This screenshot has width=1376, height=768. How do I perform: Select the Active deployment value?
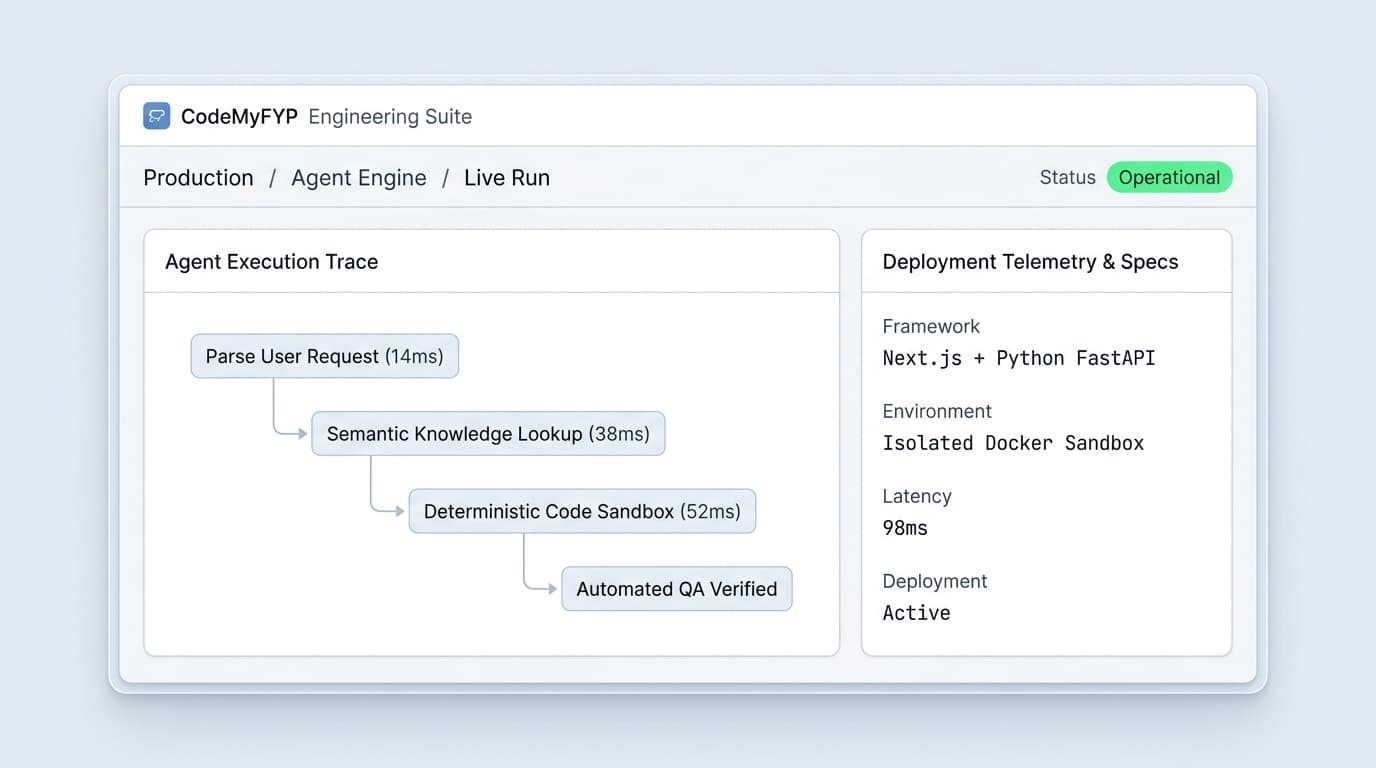click(916, 613)
